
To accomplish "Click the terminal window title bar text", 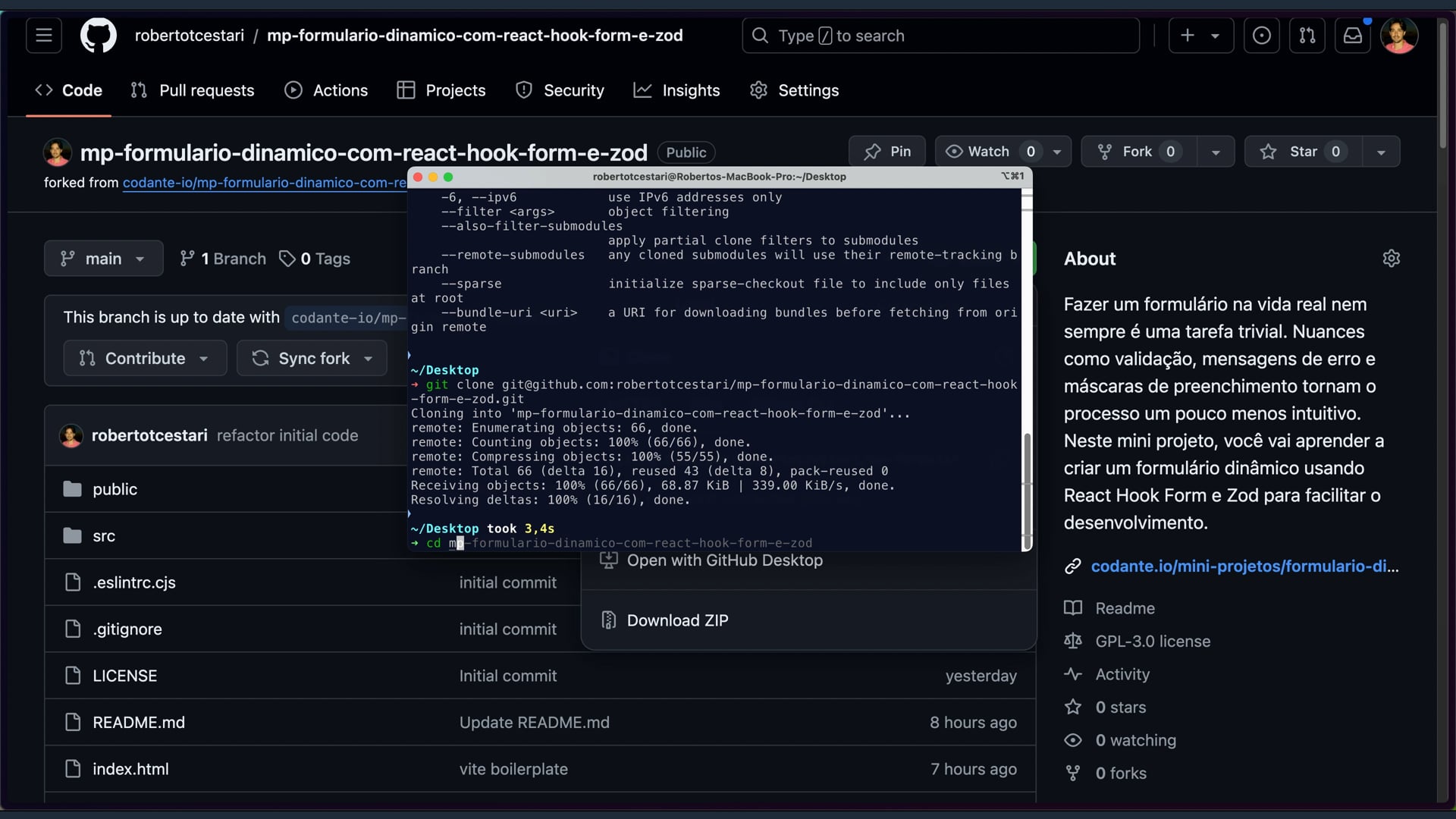I will coord(720,177).
